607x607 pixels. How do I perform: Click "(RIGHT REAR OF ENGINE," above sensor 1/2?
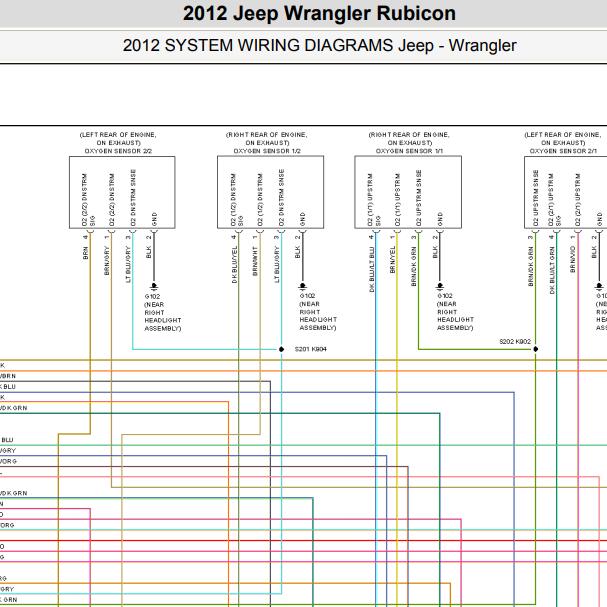[x=267, y=135]
